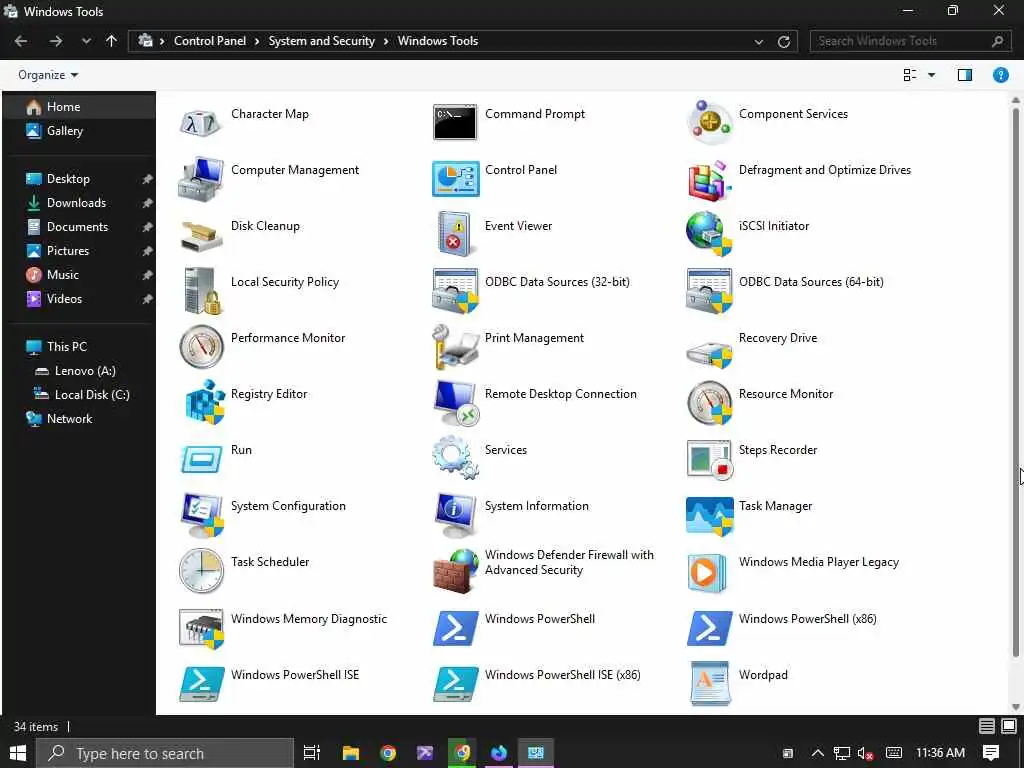1024x768 pixels.
Task: Click the Windows PowerShell ISE label
Action: [295, 675]
